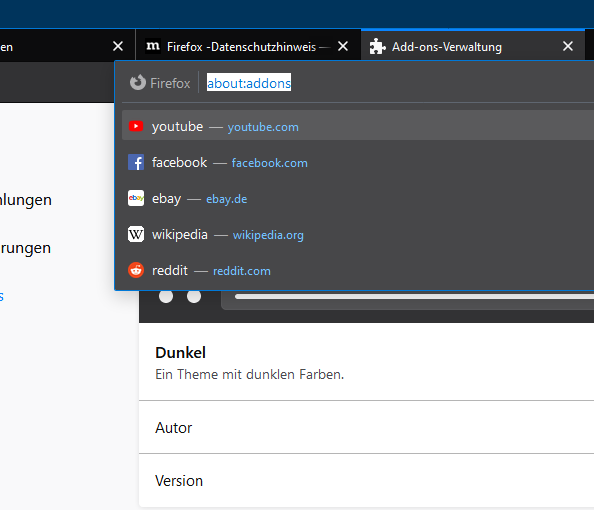Switch to the Firefox Datenschutzhinweis tab
Image resolution: width=594 pixels, height=510 pixels.
248,46
